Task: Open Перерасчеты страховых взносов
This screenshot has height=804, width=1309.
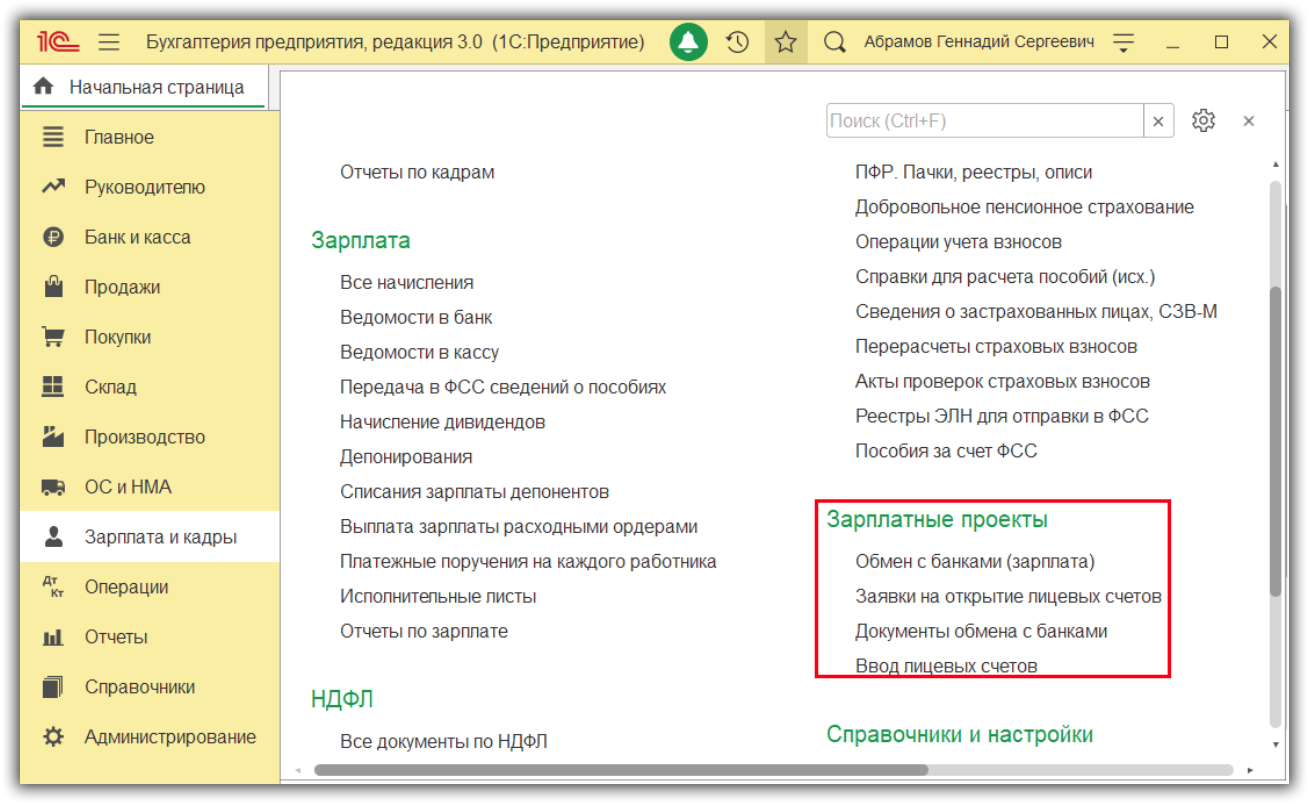Action: pyautogui.click(x=996, y=347)
